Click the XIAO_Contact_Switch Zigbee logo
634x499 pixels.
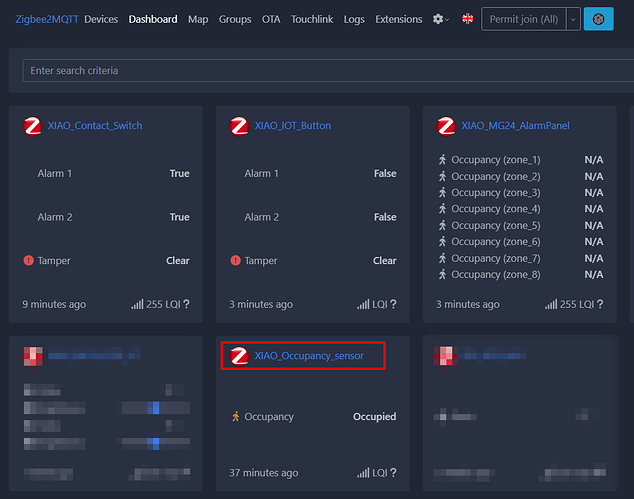[33, 126]
